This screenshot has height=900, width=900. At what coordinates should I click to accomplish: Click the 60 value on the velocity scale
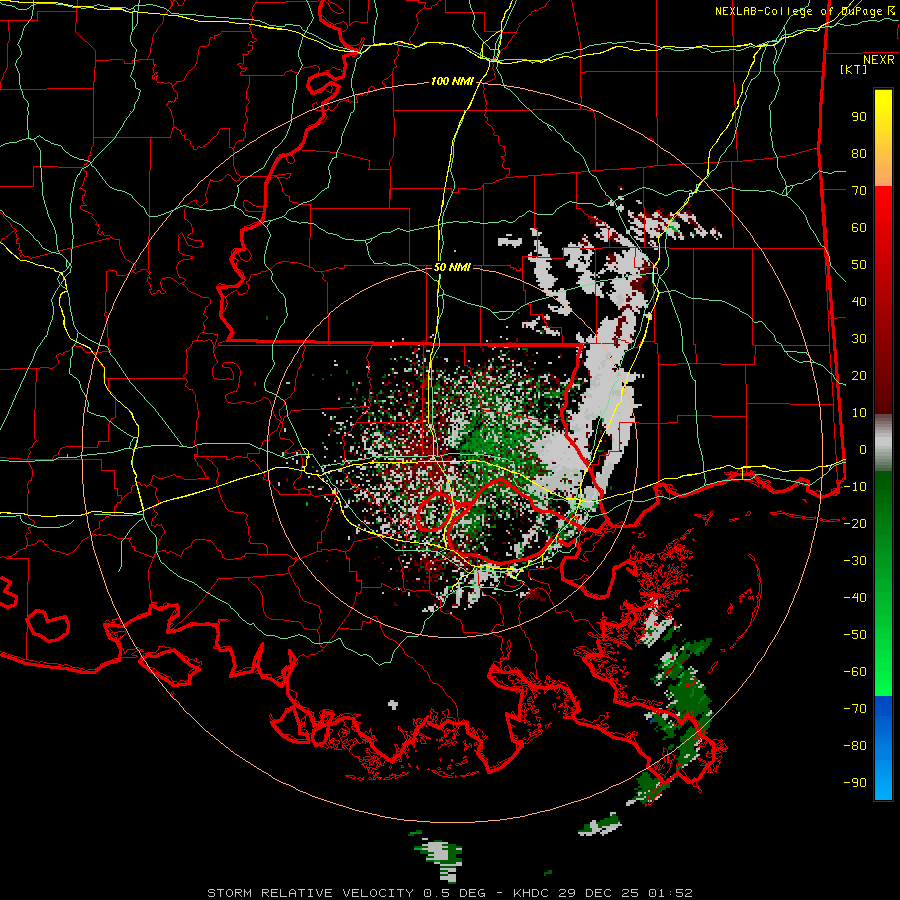click(859, 227)
